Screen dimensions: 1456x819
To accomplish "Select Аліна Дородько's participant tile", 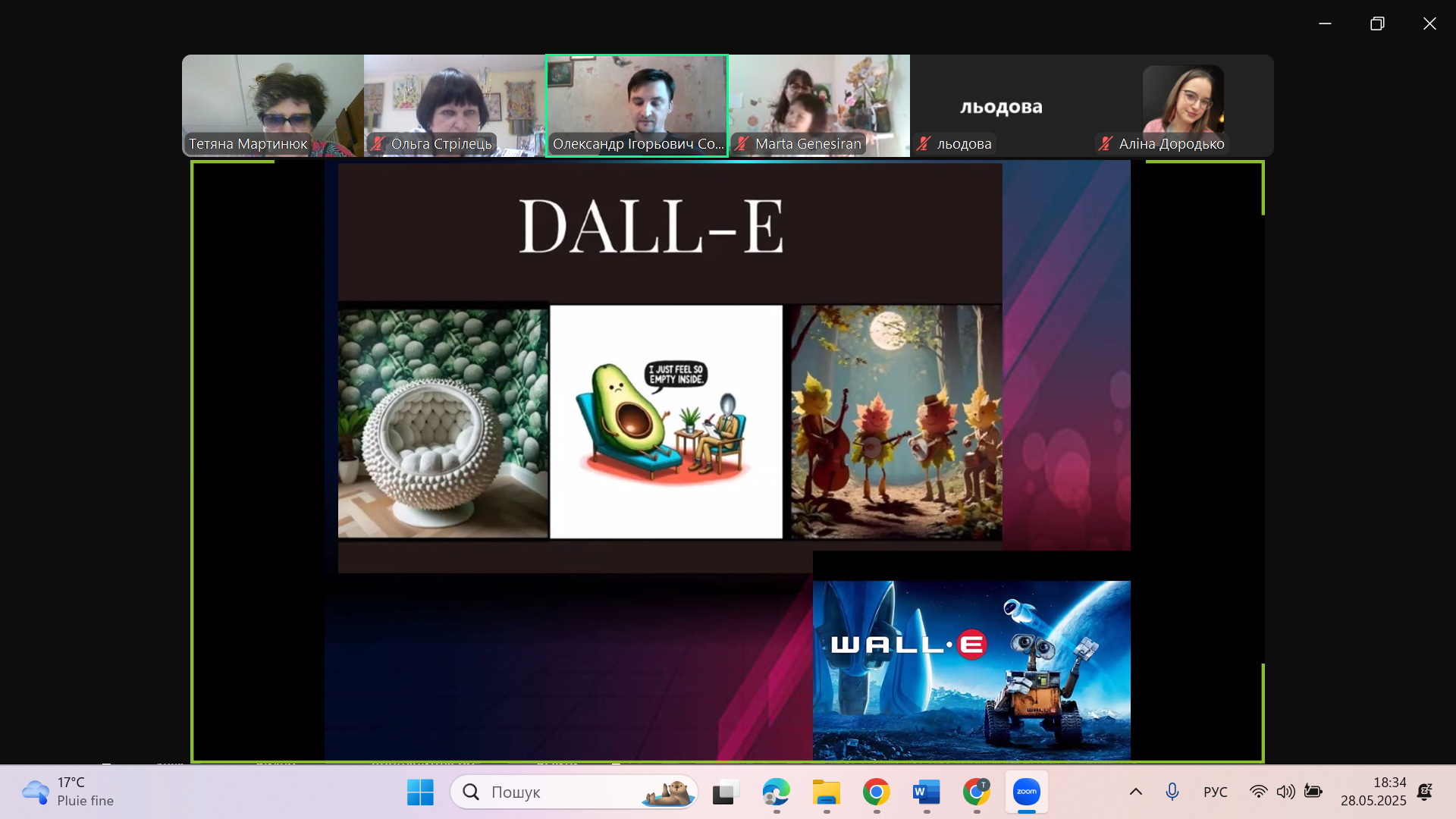I will point(1183,105).
